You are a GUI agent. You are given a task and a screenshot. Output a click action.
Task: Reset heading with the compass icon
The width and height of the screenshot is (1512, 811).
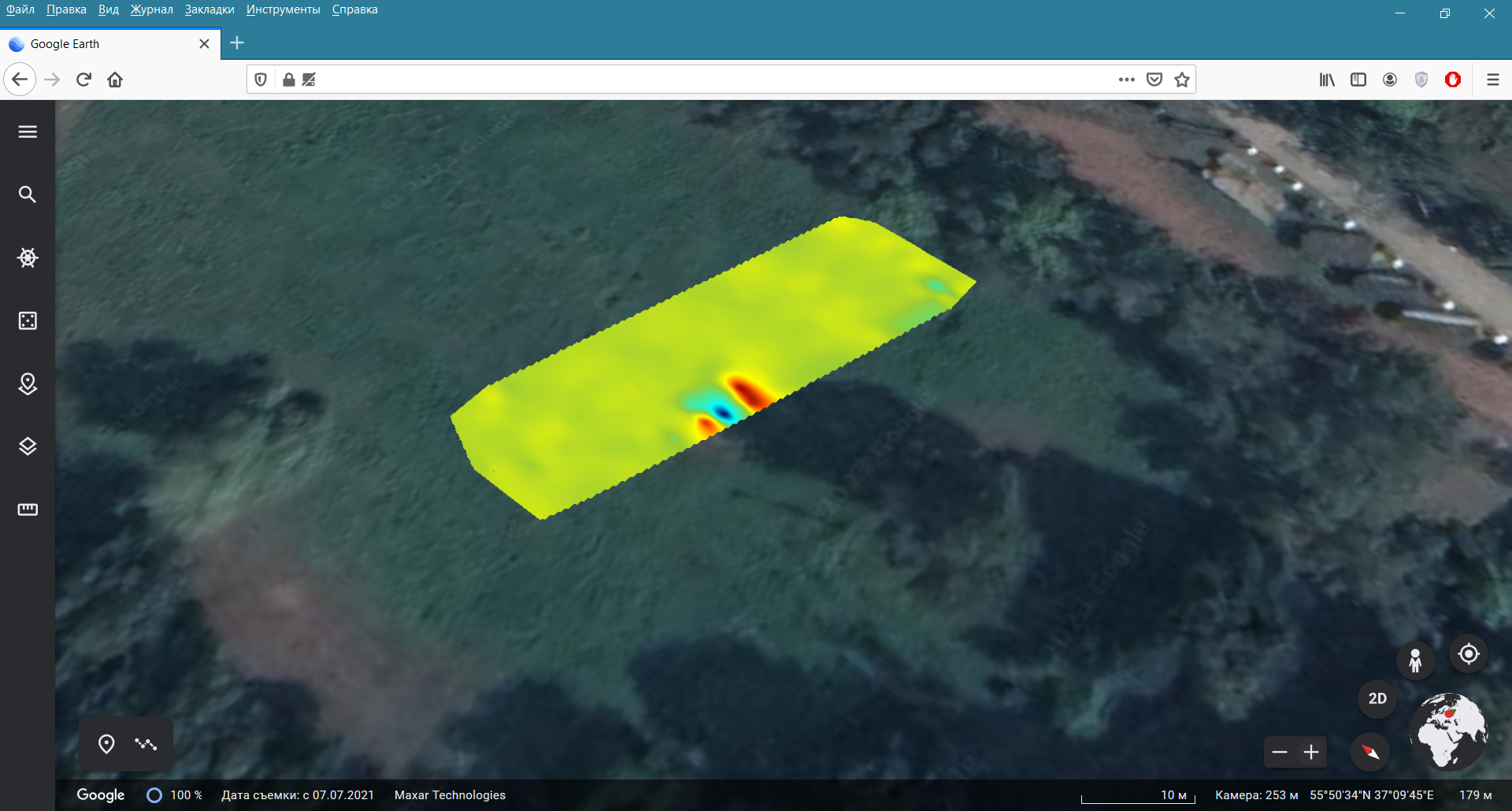click(1370, 752)
